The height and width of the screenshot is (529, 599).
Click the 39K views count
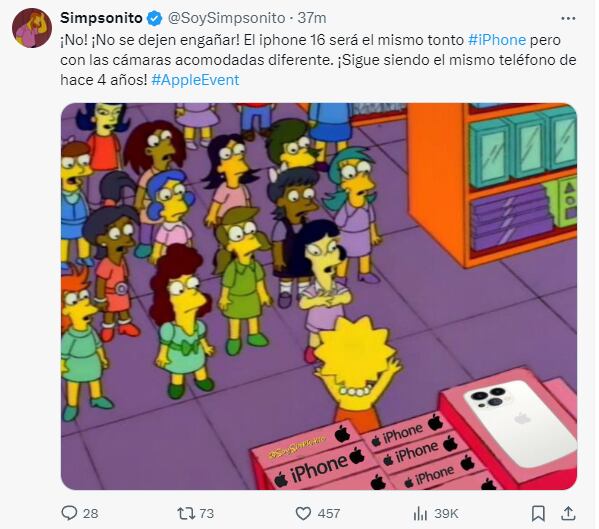(446, 513)
